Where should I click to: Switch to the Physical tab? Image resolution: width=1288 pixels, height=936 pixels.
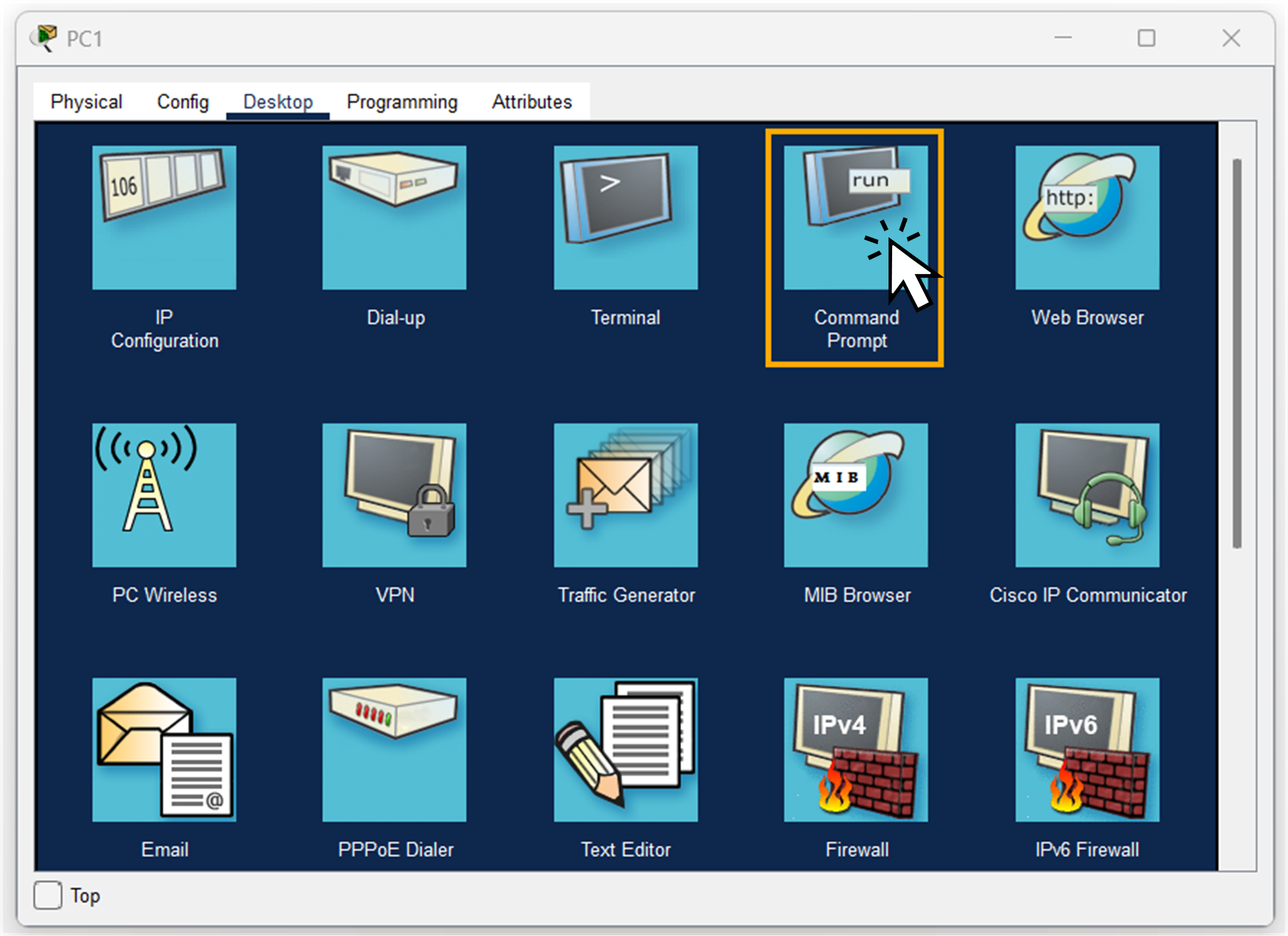tap(87, 102)
